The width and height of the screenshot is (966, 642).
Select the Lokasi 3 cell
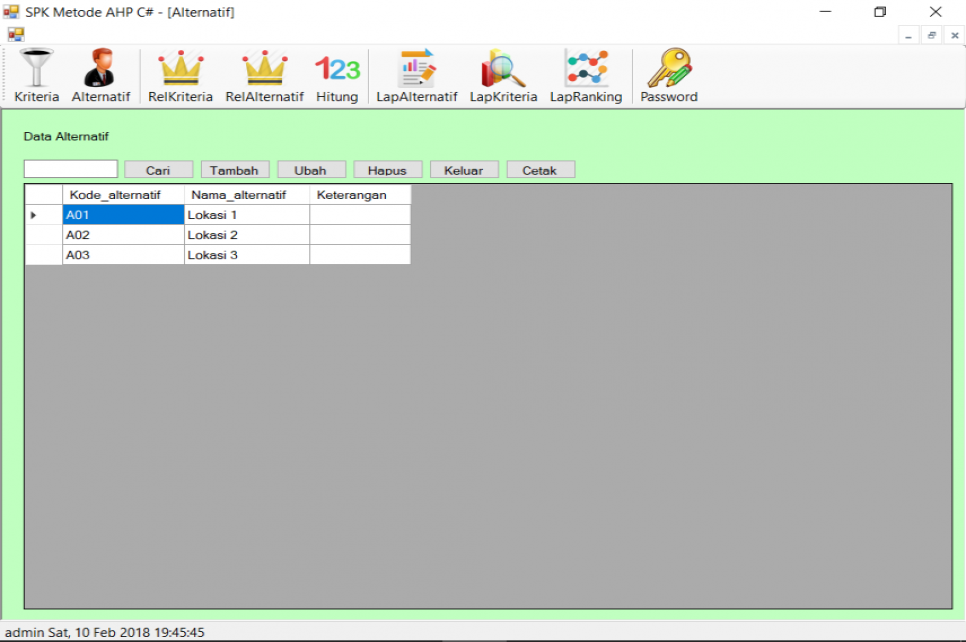247,254
